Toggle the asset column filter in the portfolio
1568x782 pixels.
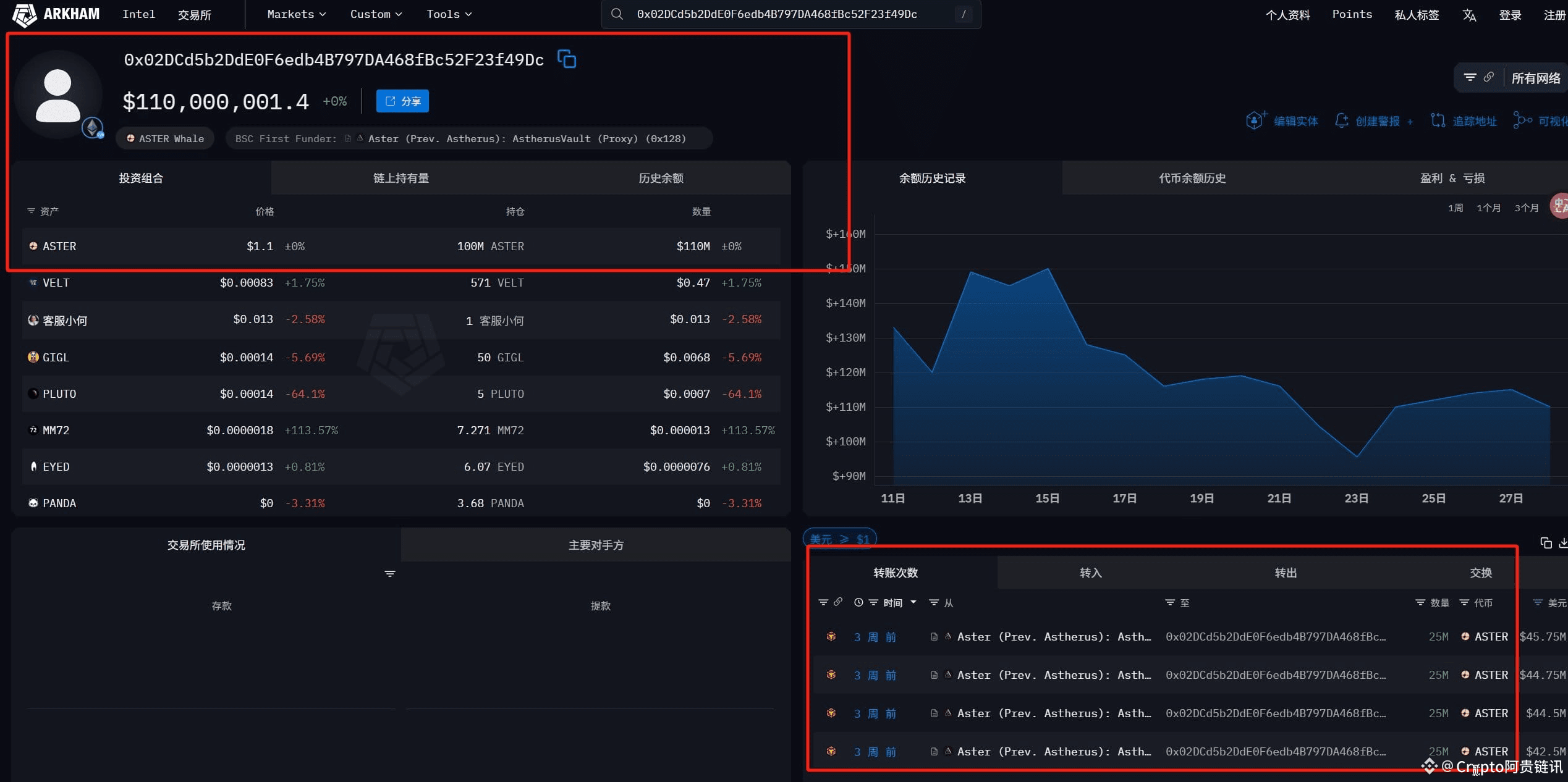tap(31, 211)
